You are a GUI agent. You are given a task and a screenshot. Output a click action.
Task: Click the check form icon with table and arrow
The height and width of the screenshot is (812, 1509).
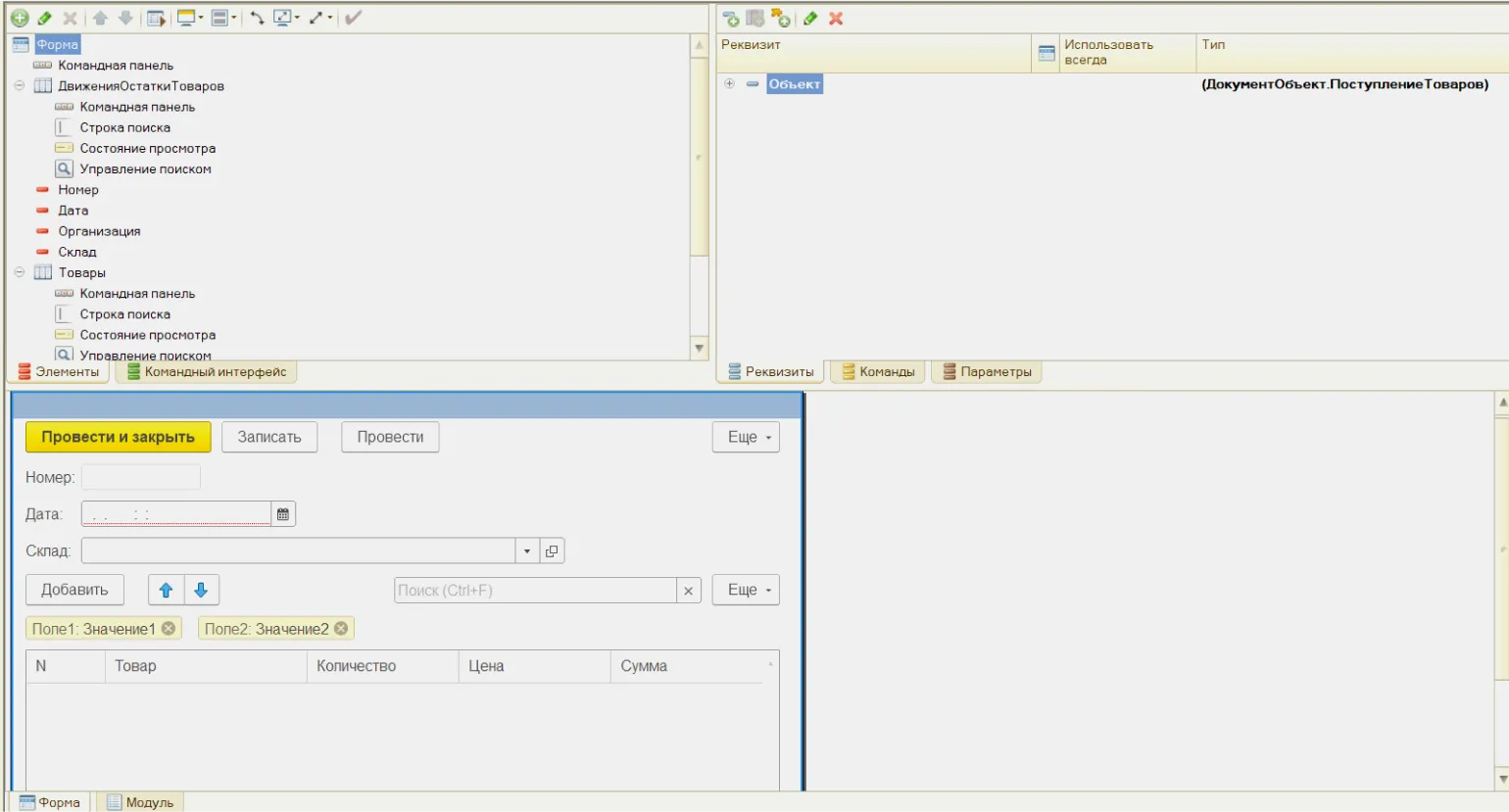(x=155, y=18)
